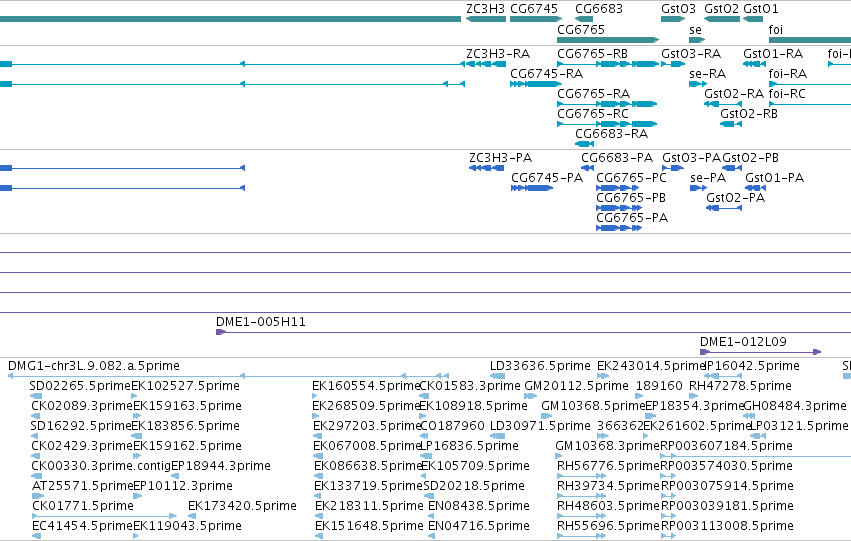Click EST EK102527.5prime

coord(135,396)
